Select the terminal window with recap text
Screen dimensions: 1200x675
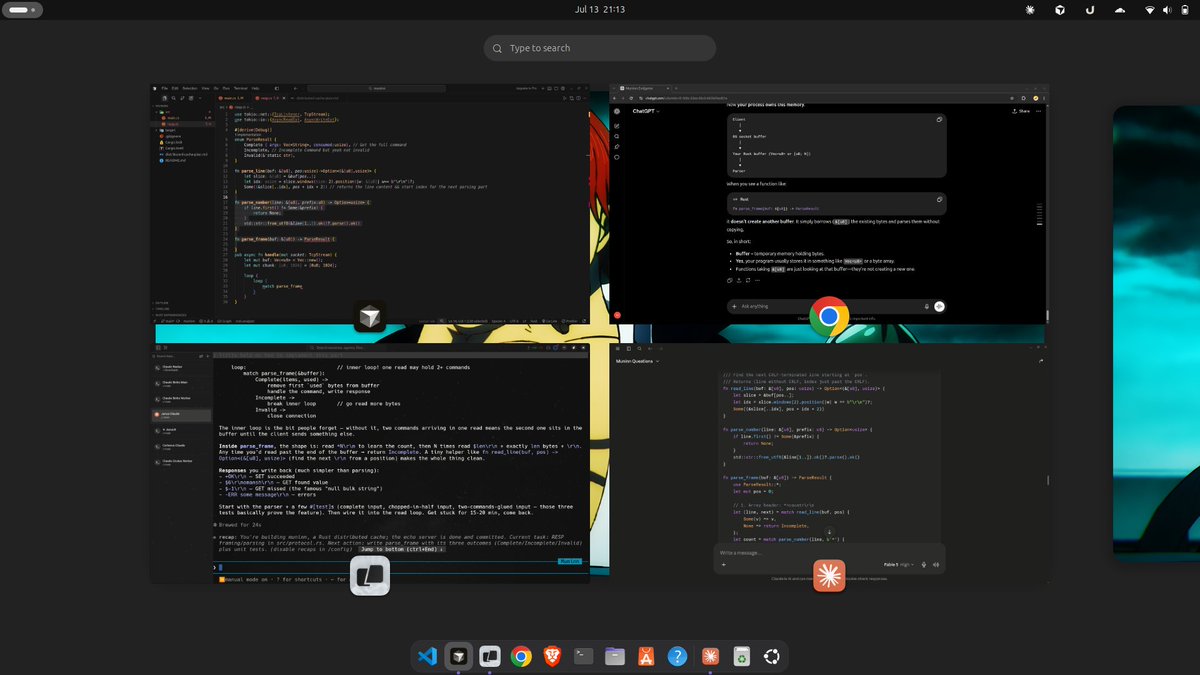click(370, 464)
